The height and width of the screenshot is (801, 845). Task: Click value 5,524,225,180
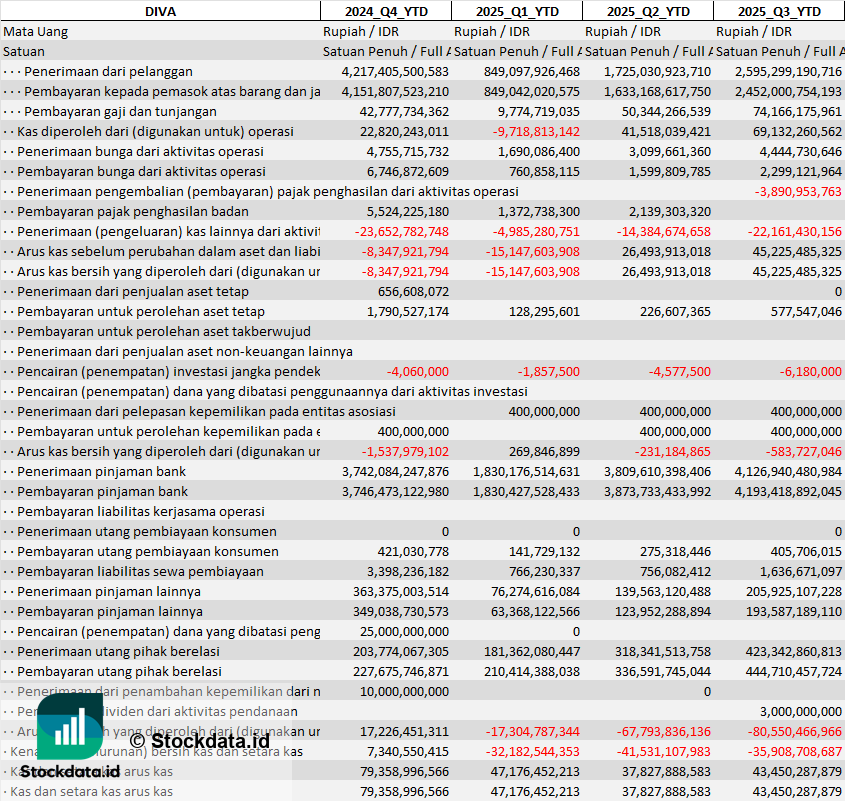(407, 211)
